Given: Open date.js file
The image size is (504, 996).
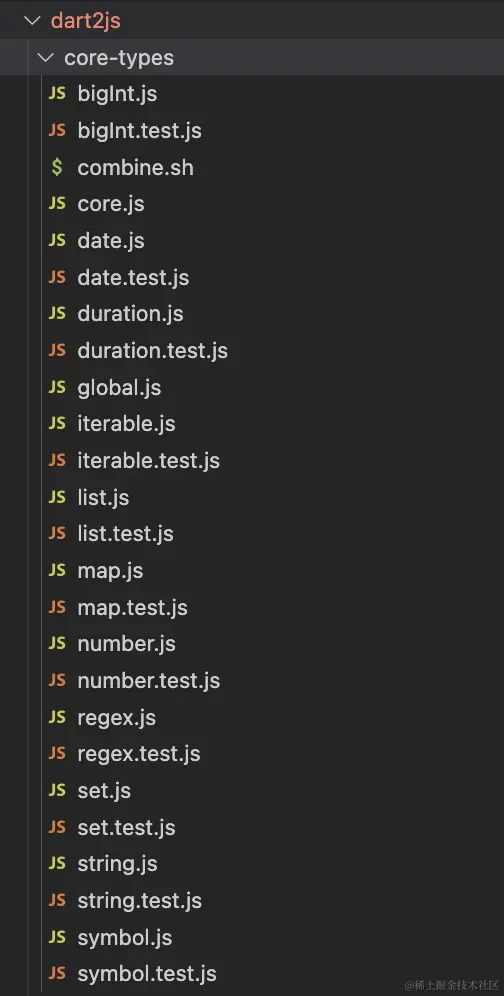Looking at the screenshot, I should [111, 241].
